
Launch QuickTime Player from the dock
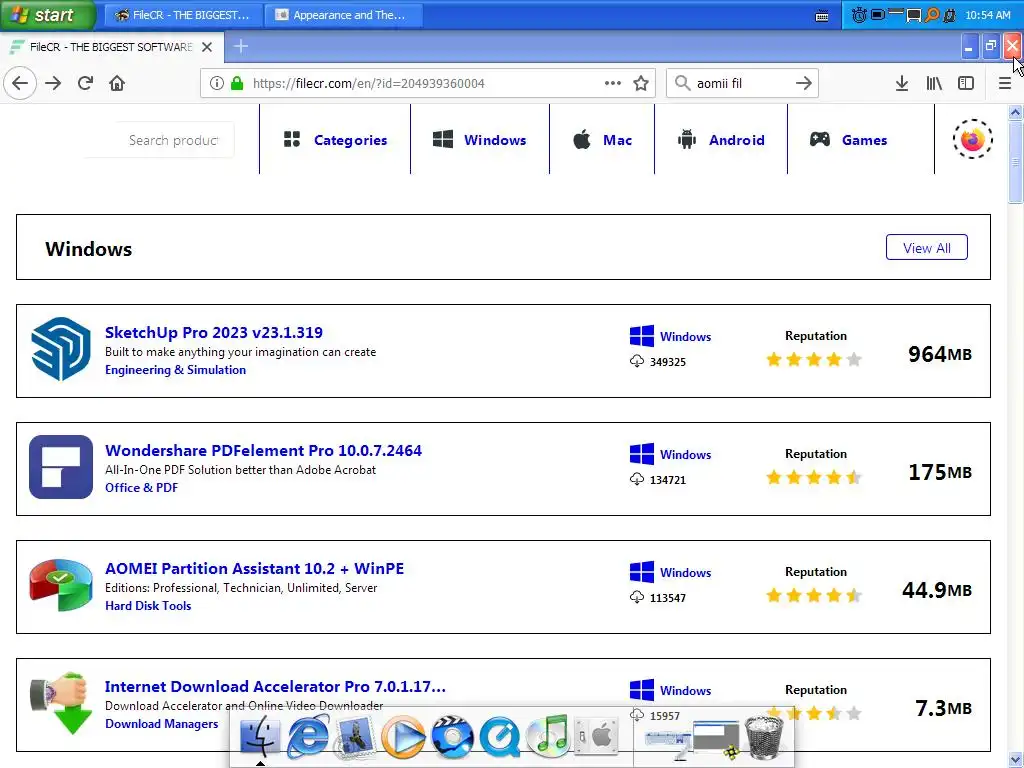click(x=500, y=737)
